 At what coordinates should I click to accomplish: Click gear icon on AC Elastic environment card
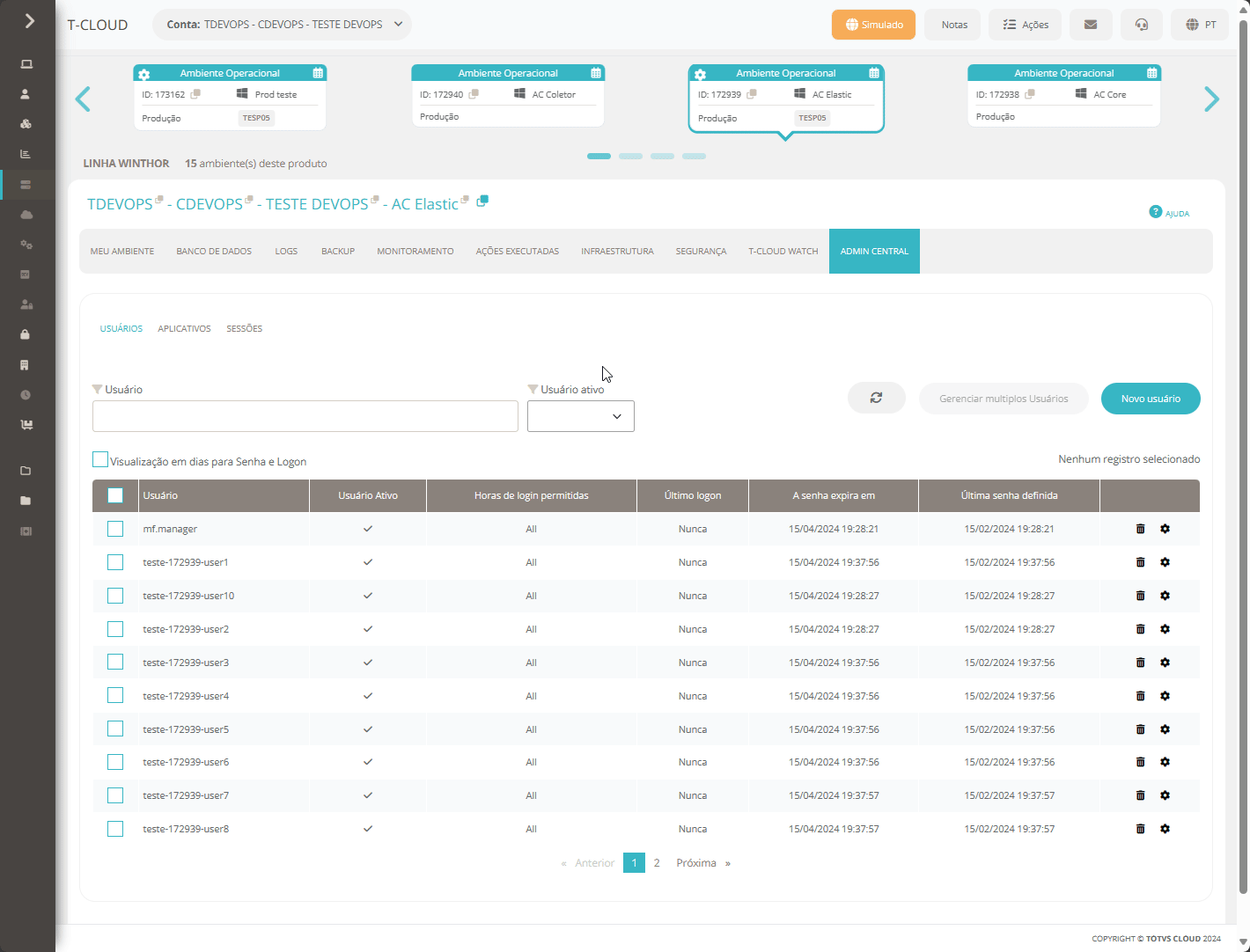pyautogui.click(x=700, y=74)
